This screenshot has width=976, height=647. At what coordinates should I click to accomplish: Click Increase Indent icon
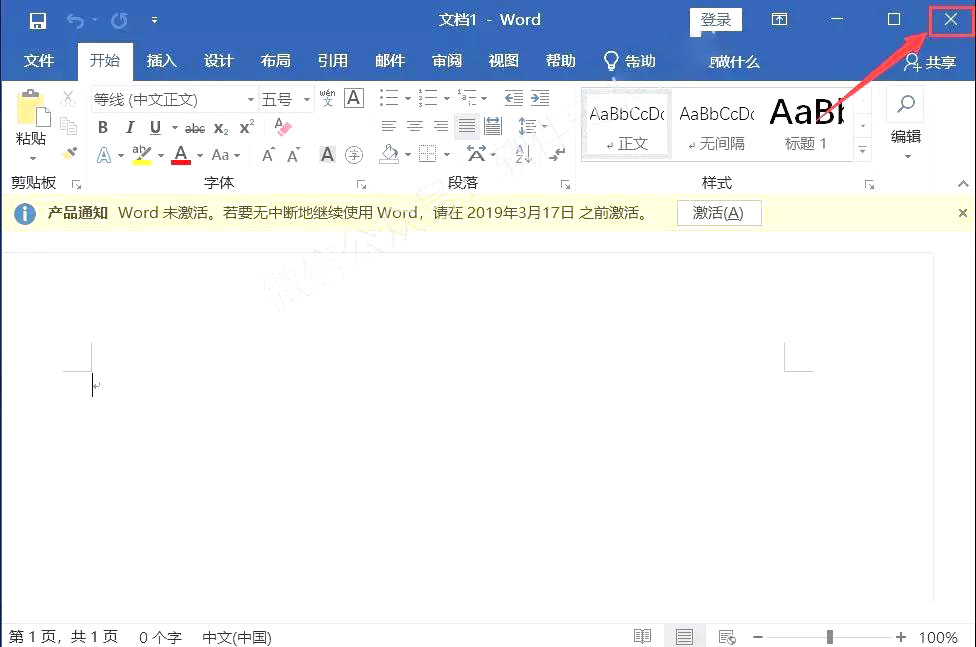click(540, 98)
